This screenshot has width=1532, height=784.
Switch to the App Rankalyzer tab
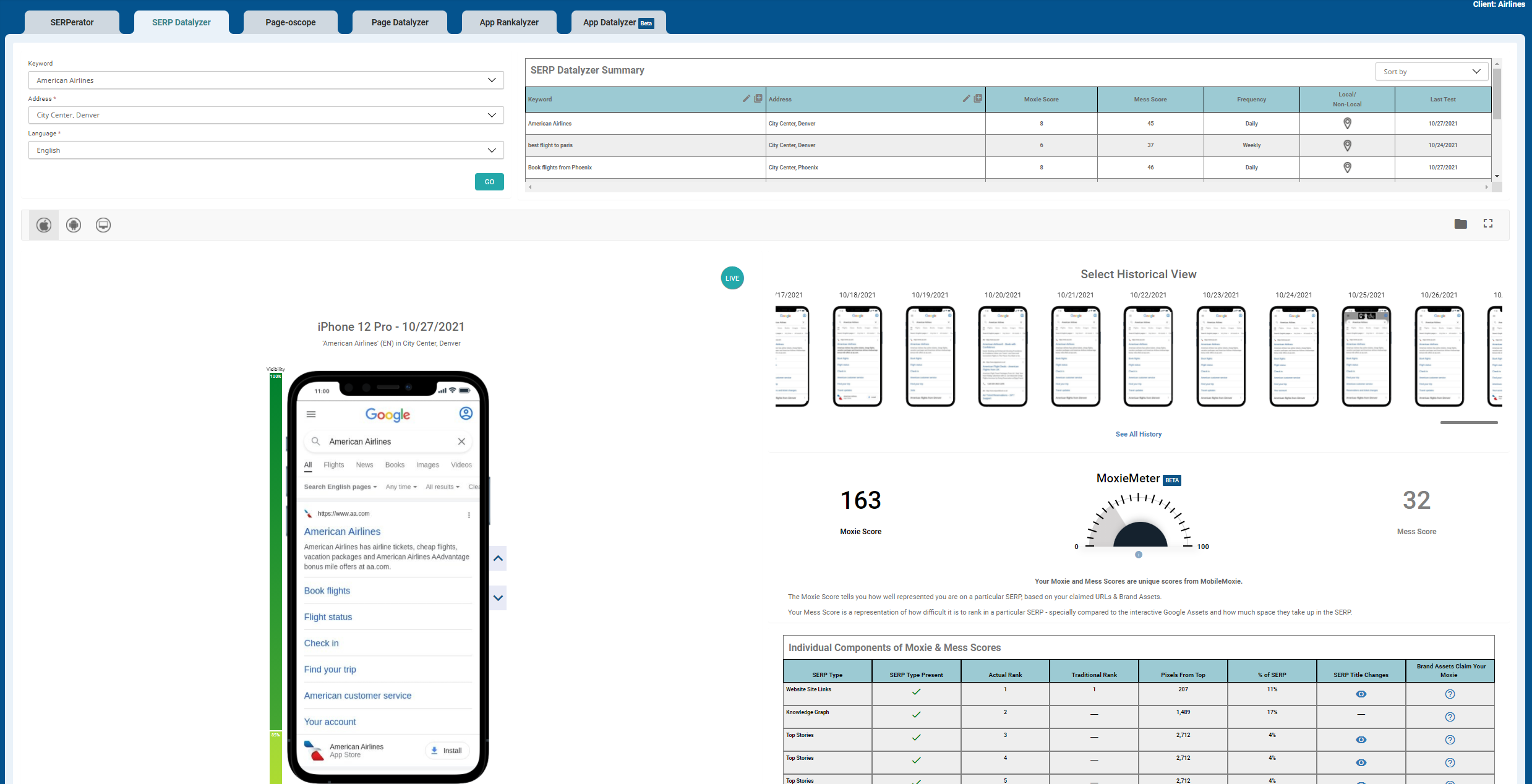(x=509, y=22)
